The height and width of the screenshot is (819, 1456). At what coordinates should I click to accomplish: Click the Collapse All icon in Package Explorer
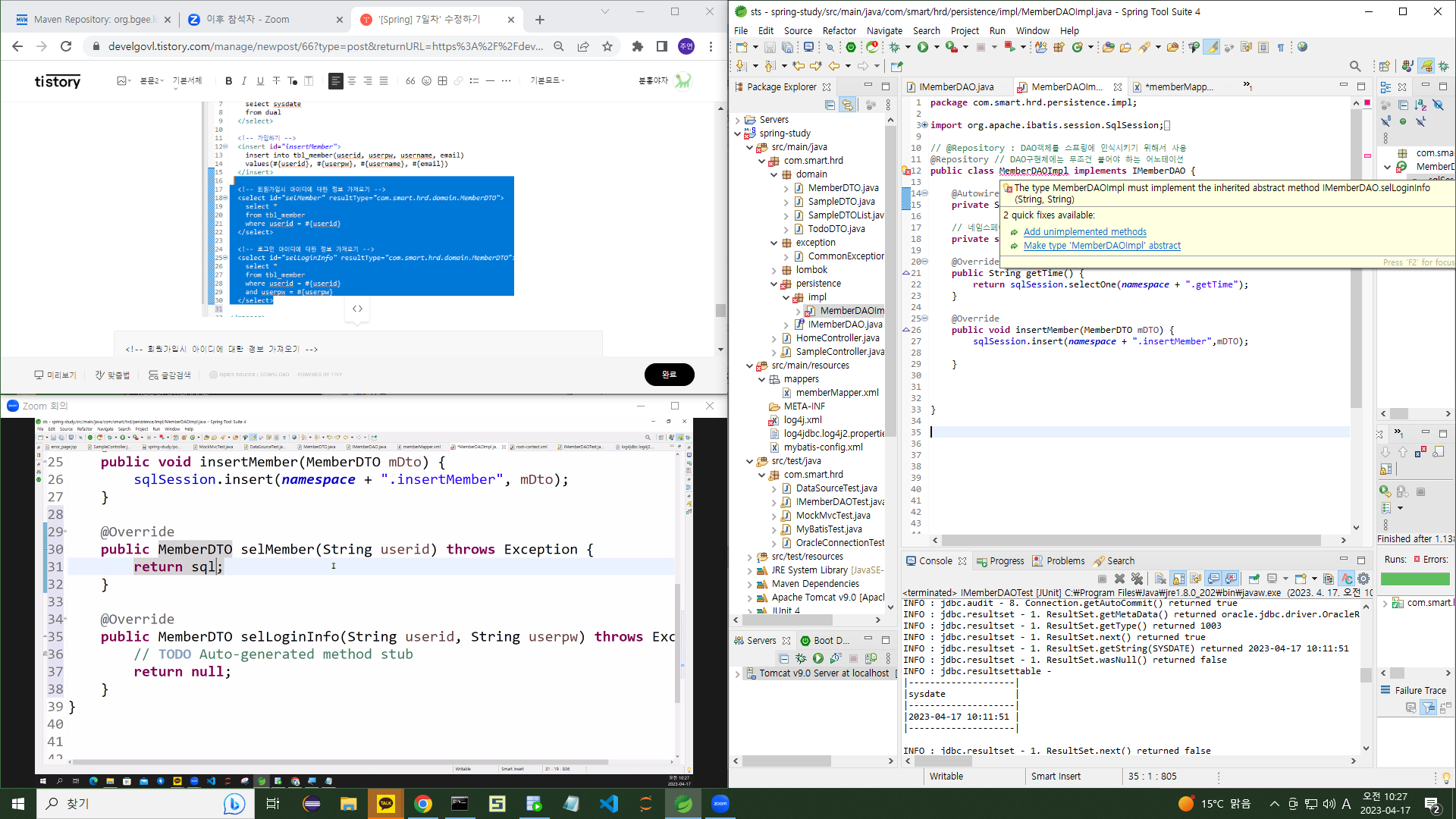pyautogui.click(x=830, y=105)
